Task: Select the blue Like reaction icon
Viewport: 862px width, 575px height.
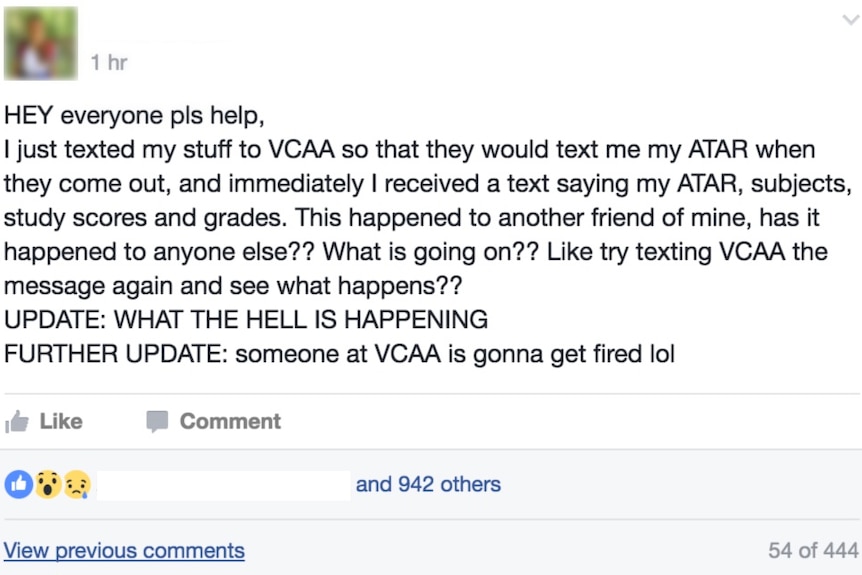Action: point(19,484)
